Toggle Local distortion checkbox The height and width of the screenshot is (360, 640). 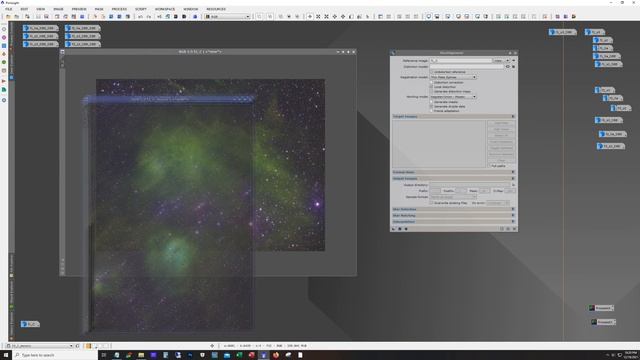pos(431,87)
